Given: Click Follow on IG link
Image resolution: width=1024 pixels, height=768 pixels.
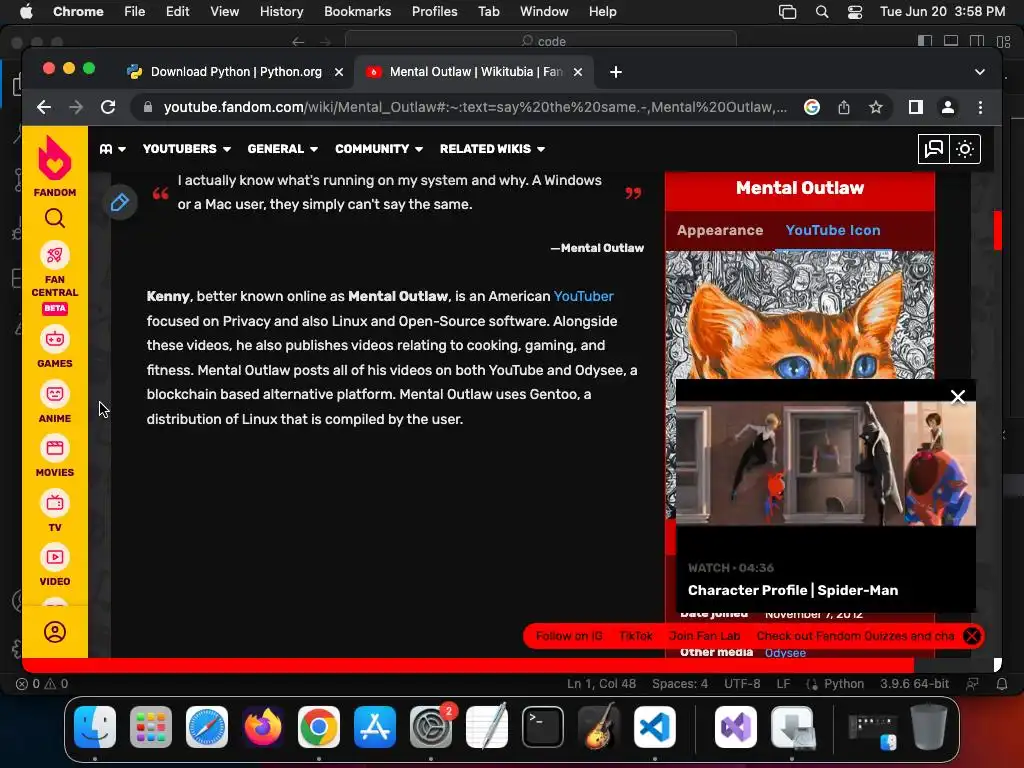Looking at the screenshot, I should 569,636.
